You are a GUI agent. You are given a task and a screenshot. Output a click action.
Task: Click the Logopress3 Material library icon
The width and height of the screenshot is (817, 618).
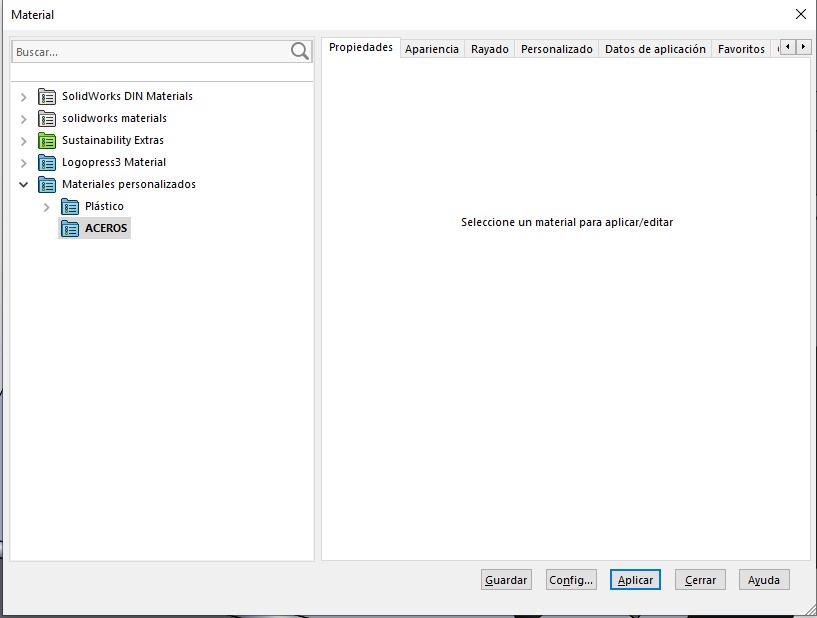tap(47, 163)
